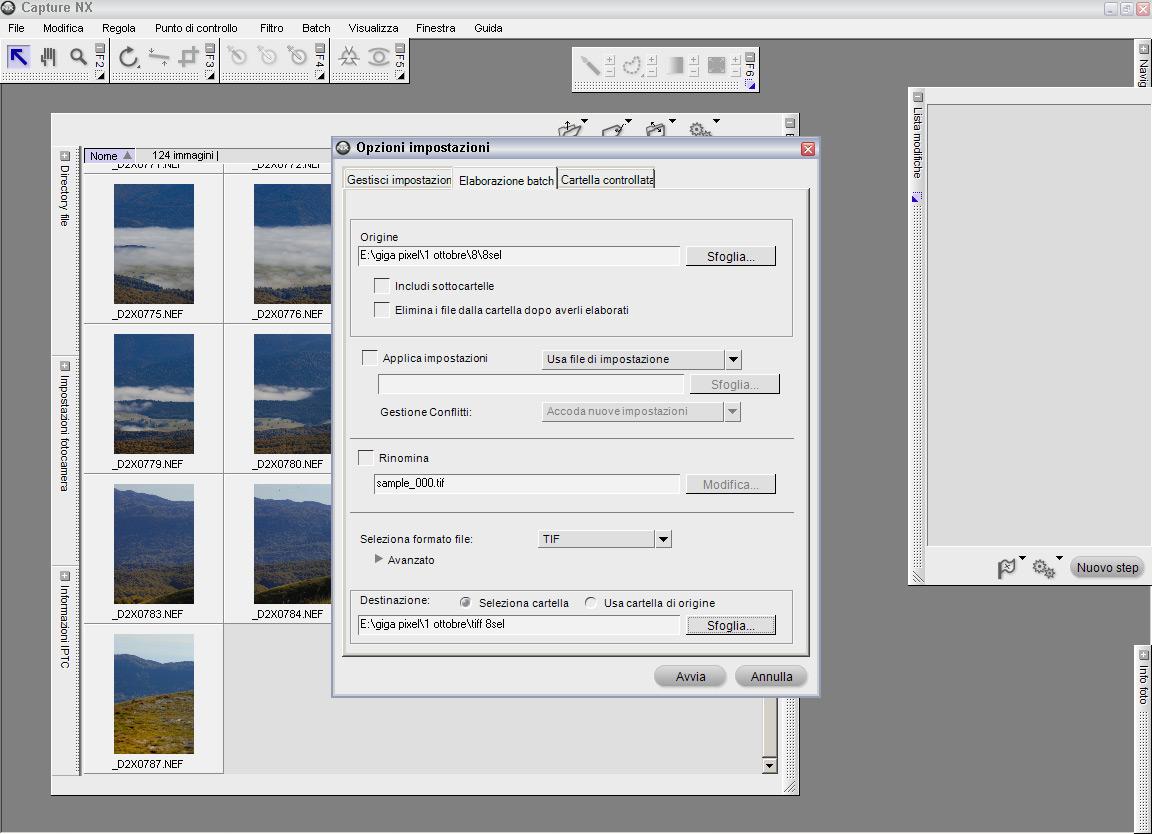The width and height of the screenshot is (1152, 834).
Task: Choose the zoom magnifier tool
Action: coord(78,57)
